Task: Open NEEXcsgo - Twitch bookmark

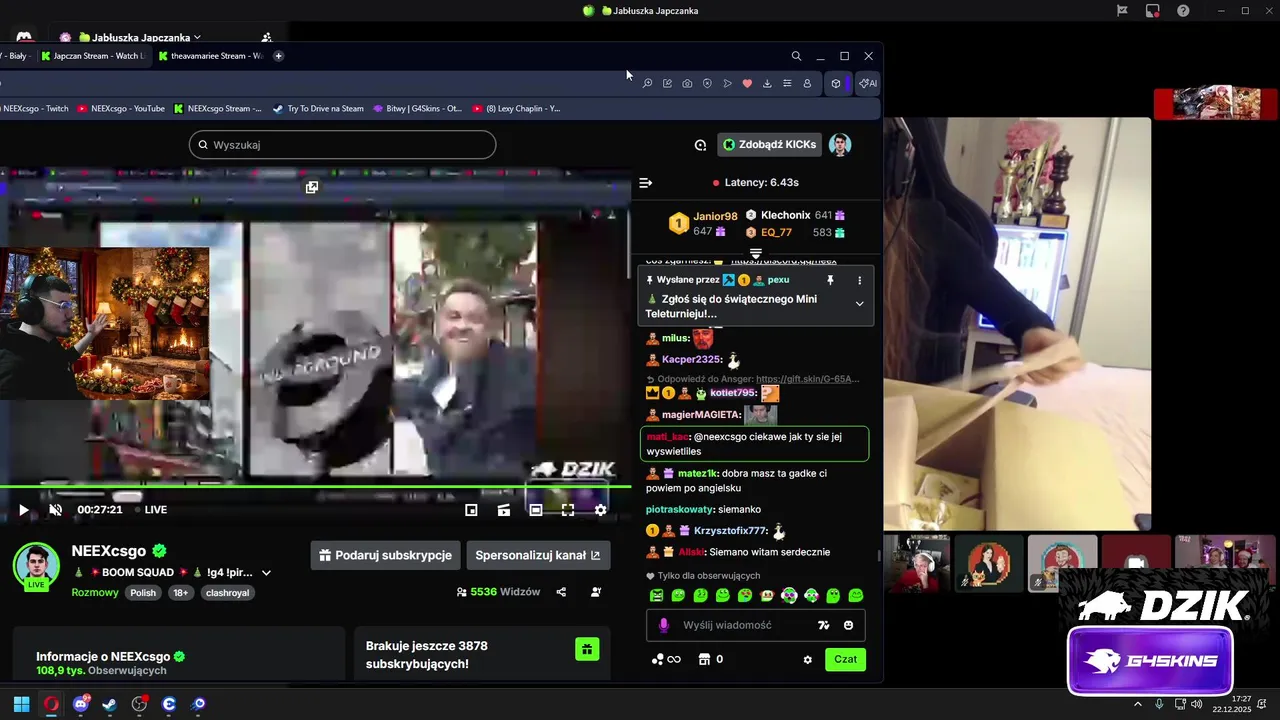Action: click(x=34, y=108)
